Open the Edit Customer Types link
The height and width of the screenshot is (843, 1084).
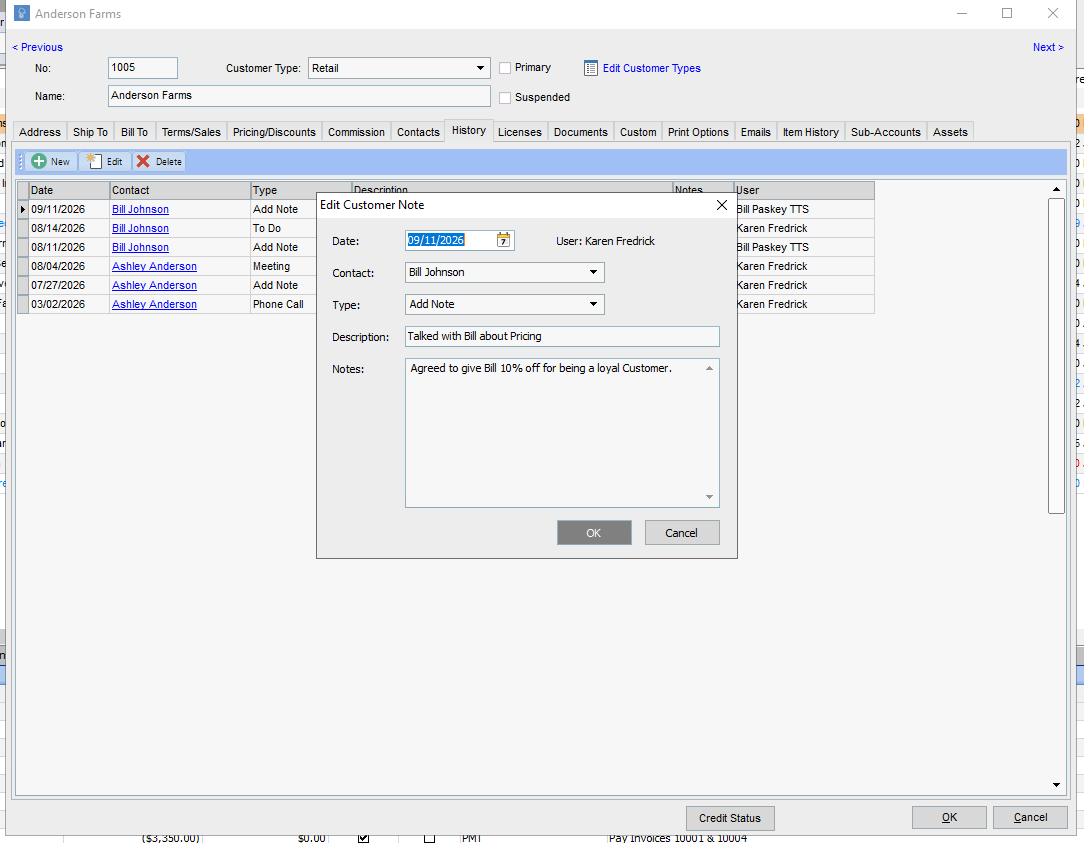[x=652, y=68]
